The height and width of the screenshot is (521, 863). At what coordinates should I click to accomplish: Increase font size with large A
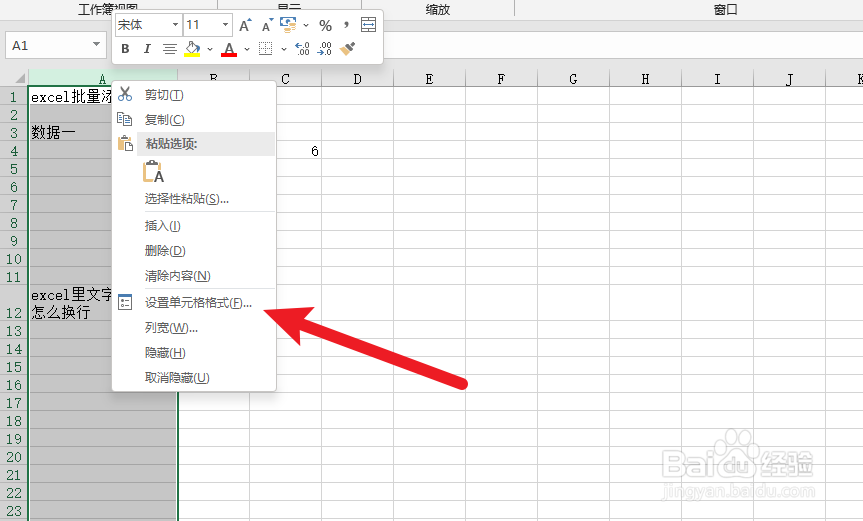(245, 25)
